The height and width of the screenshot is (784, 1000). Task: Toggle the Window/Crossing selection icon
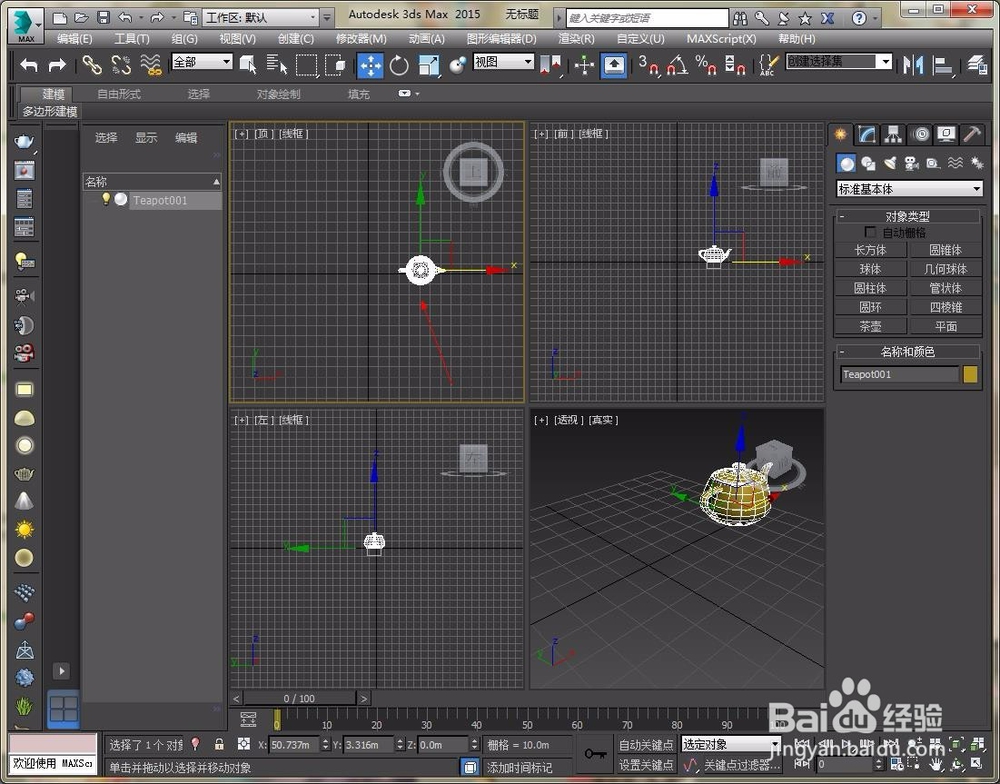pos(335,65)
